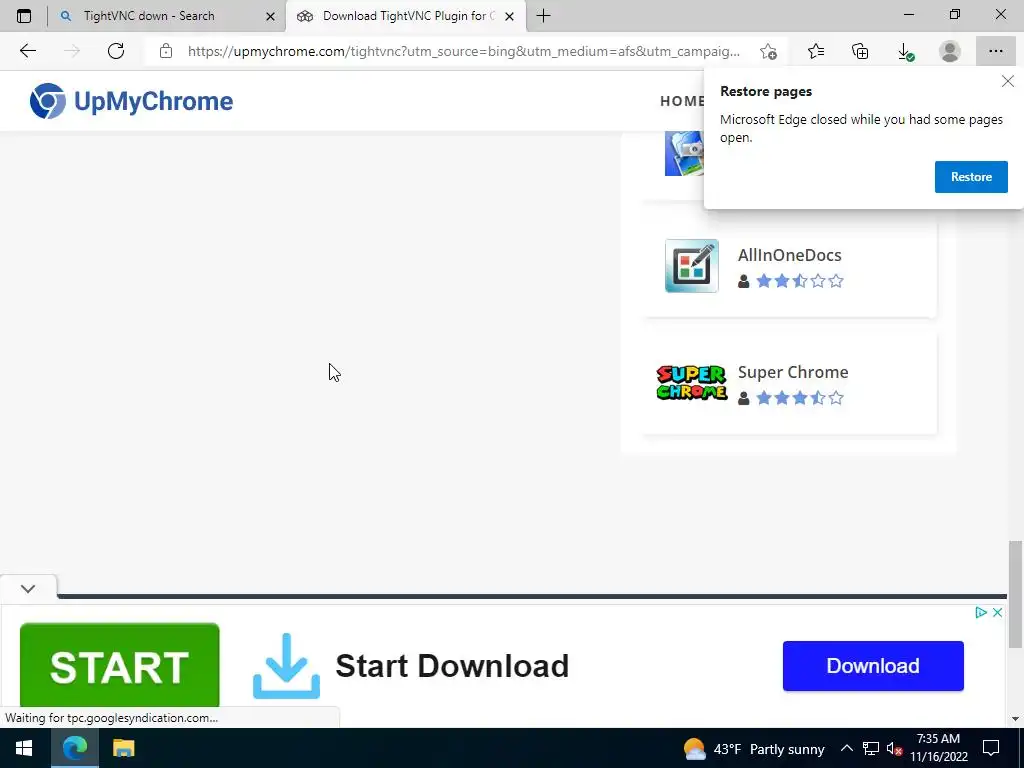Show Downloads panel
The width and height of the screenshot is (1024, 768).
[905, 51]
